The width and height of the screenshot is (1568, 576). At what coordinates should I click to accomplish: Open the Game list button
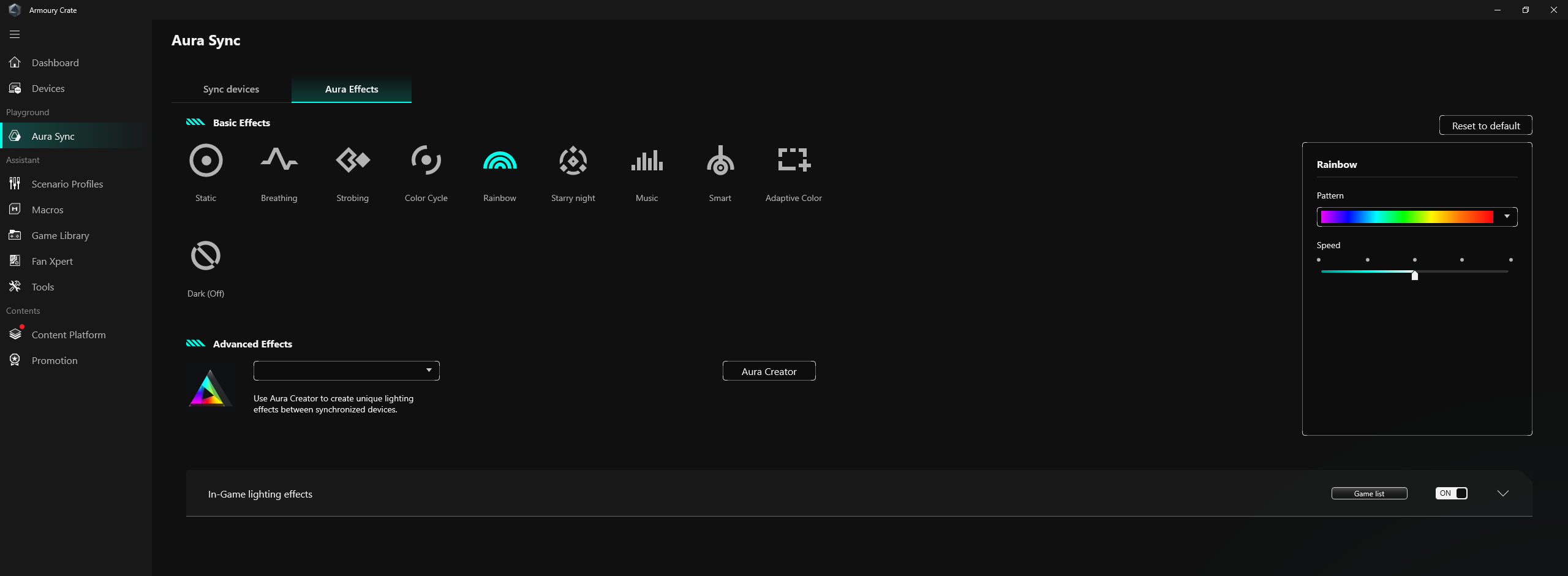tap(1369, 493)
